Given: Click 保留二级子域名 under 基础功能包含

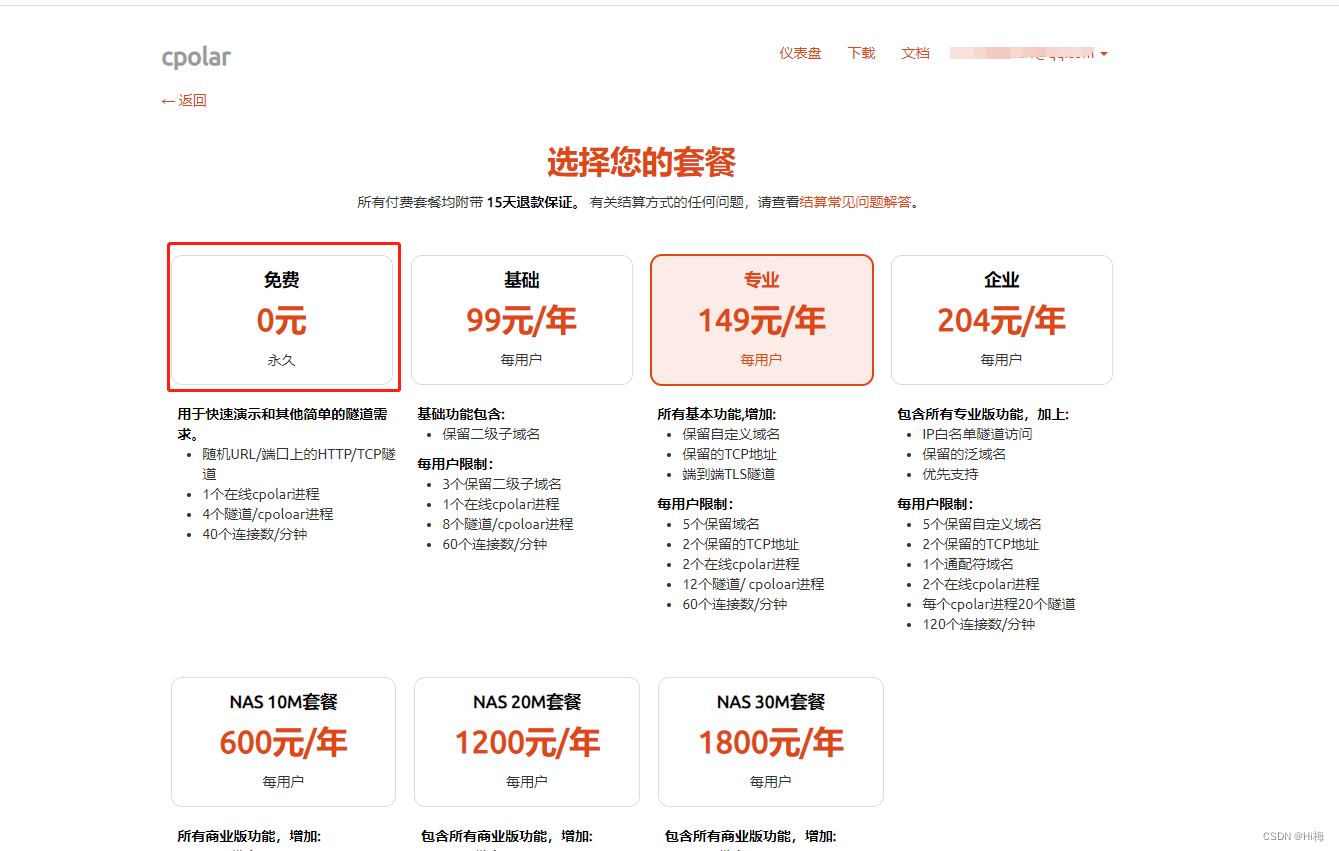Looking at the screenshot, I should pos(491,434).
